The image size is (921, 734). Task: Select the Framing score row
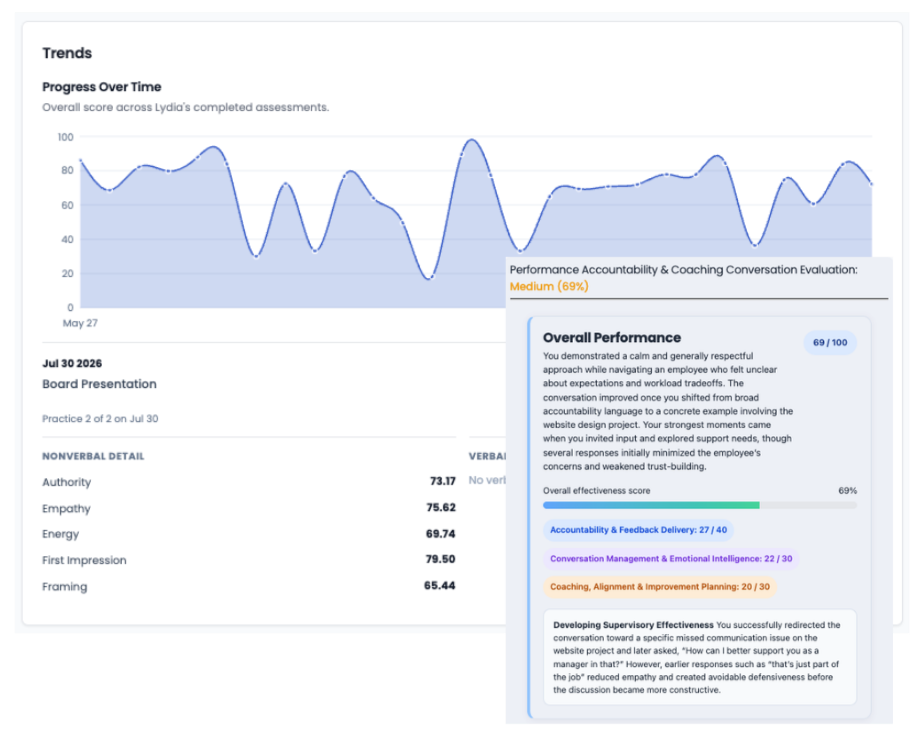click(x=248, y=586)
